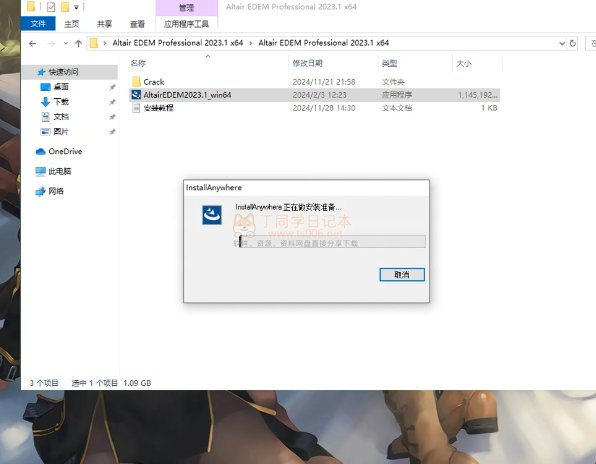596x464 pixels.
Task: Unpin 图片 via its pin icon
Action: (112, 132)
